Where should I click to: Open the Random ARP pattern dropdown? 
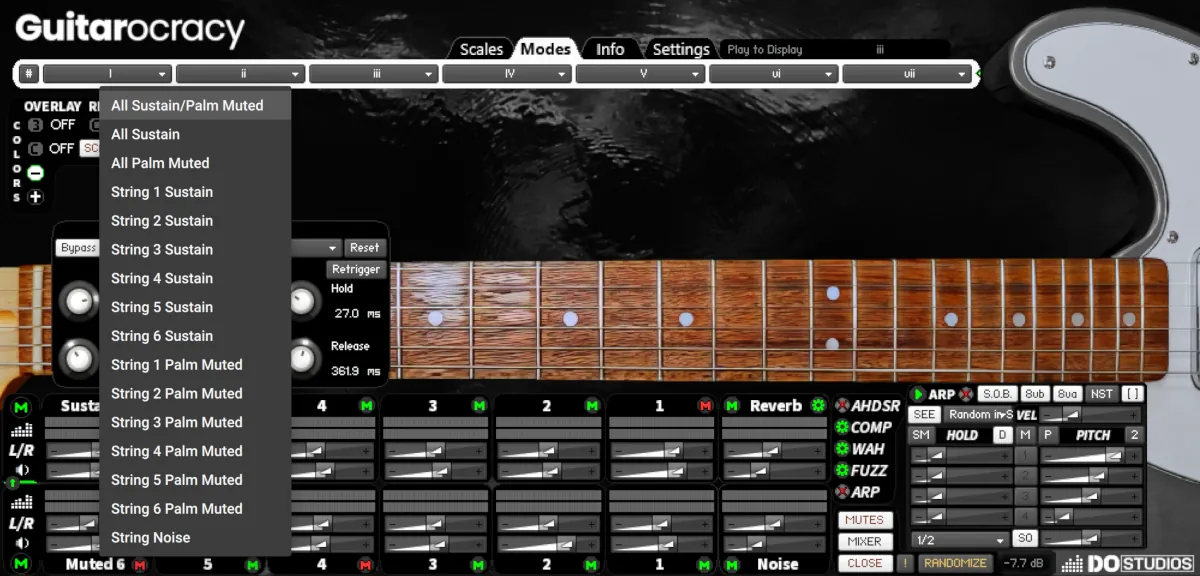tap(980, 414)
